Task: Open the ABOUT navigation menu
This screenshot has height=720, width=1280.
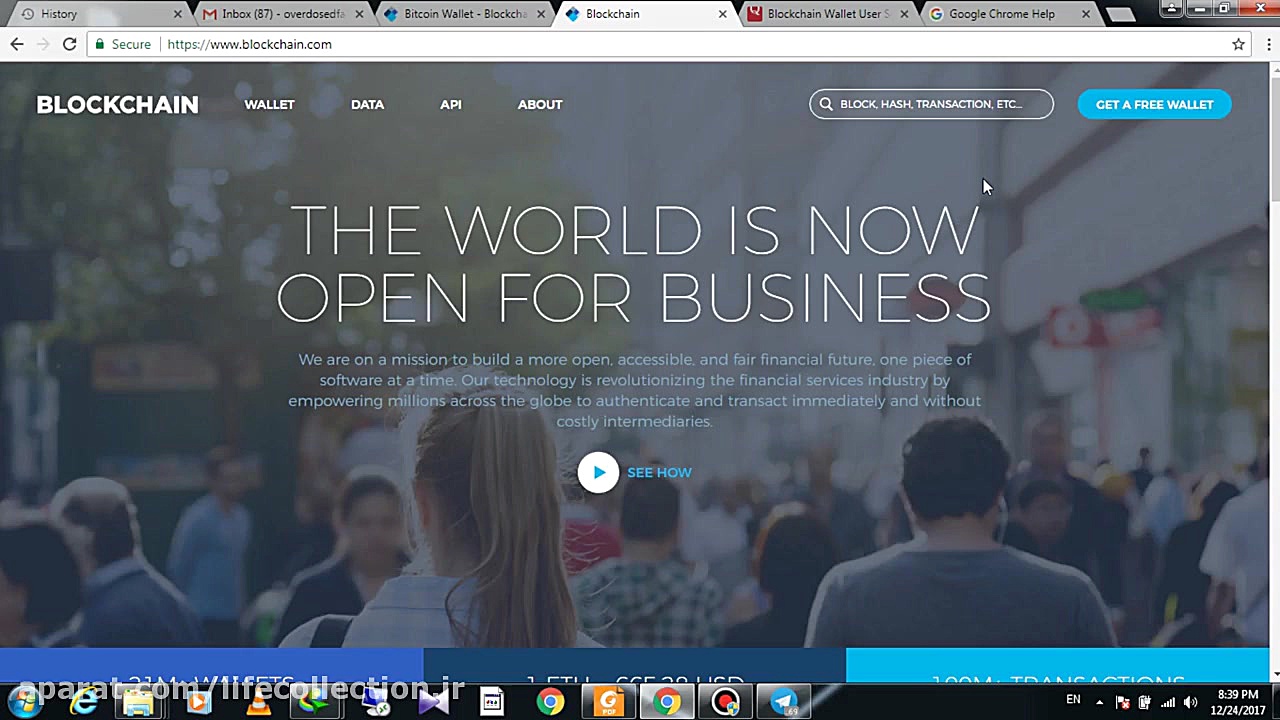Action: point(540,104)
